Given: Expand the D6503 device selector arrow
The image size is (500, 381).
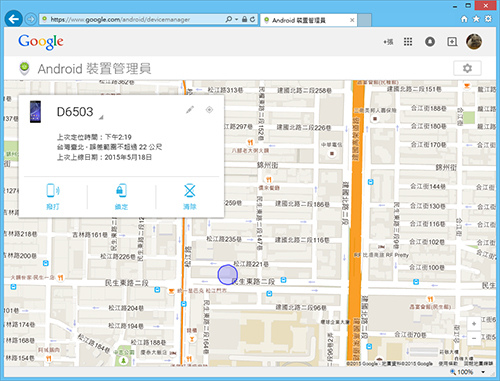Looking at the screenshot, I should point(101,117).
